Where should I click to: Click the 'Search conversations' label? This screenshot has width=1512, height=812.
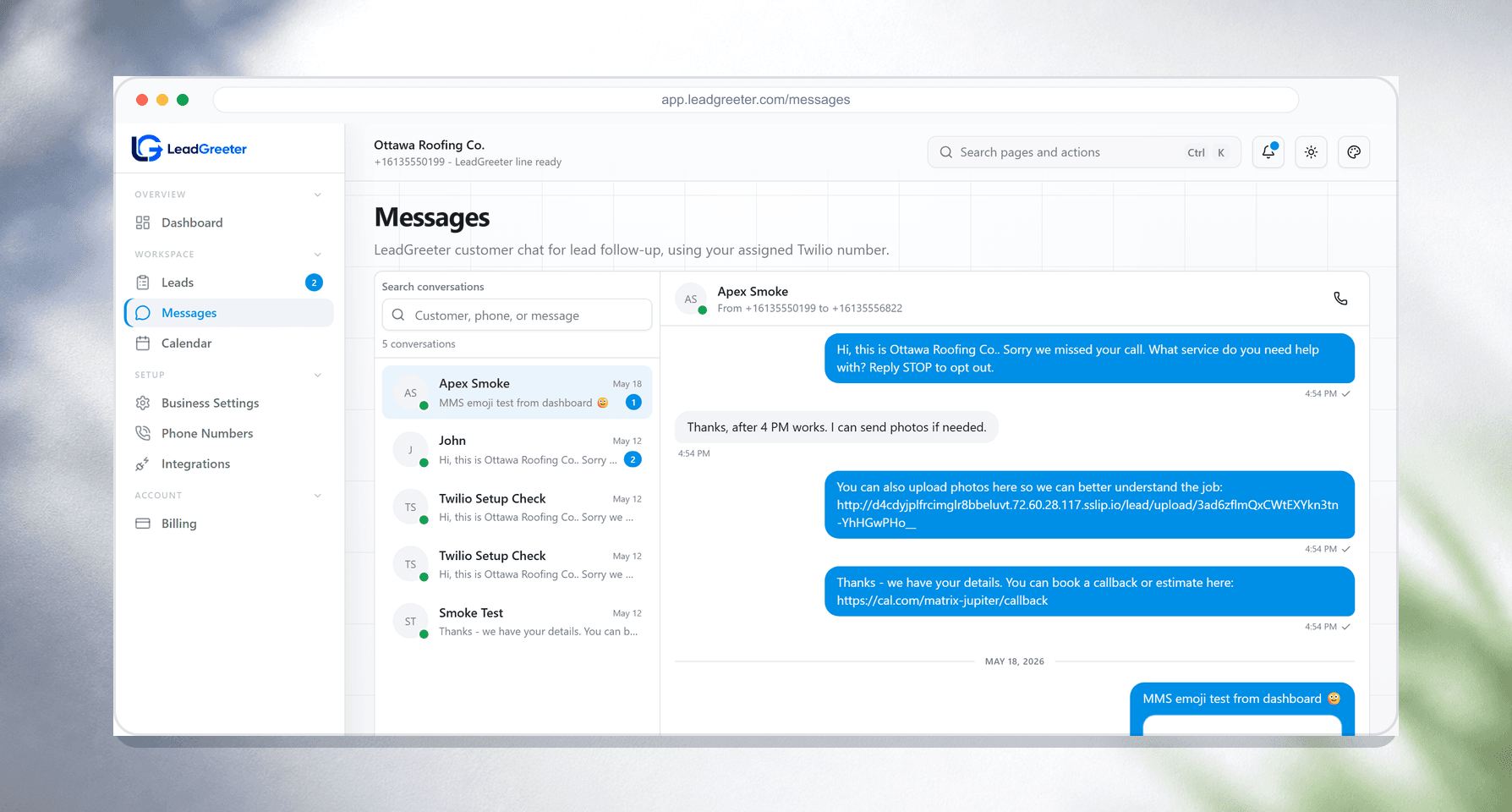tap(433, 287)
